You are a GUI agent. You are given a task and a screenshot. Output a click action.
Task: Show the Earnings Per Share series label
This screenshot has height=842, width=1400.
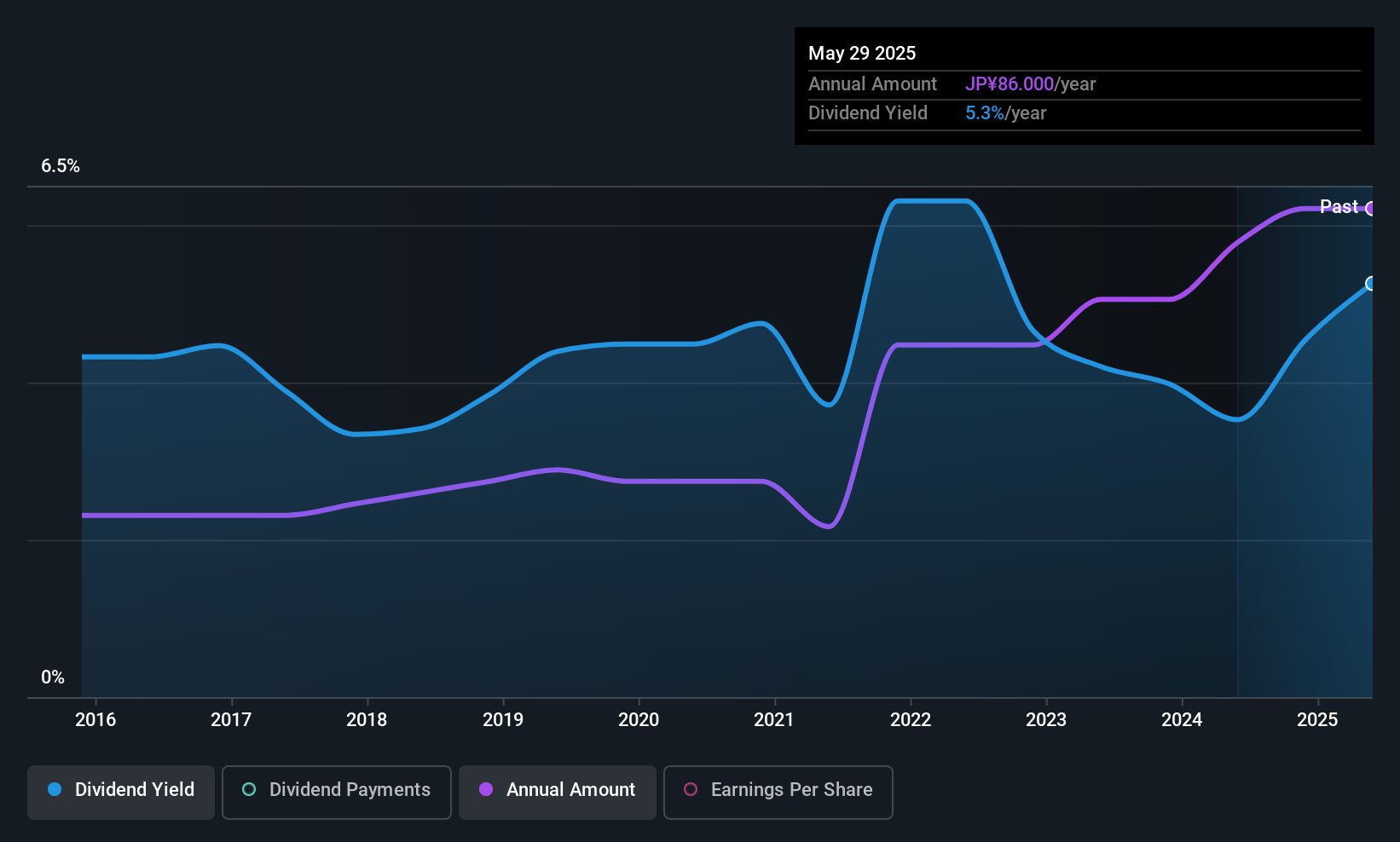point(791,789)
